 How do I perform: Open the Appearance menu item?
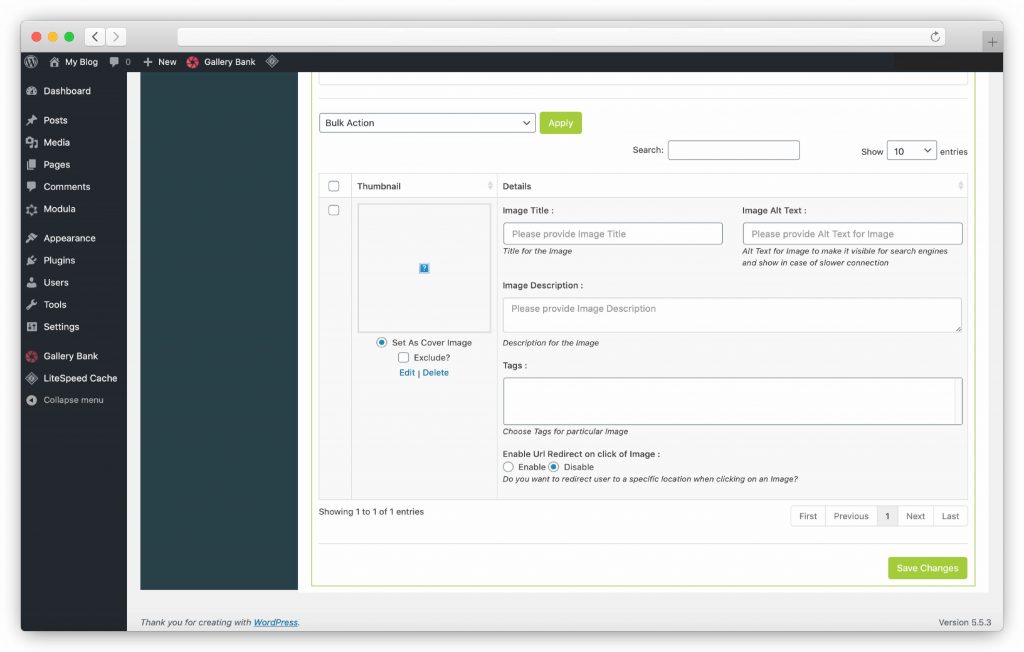click(69, 238)
